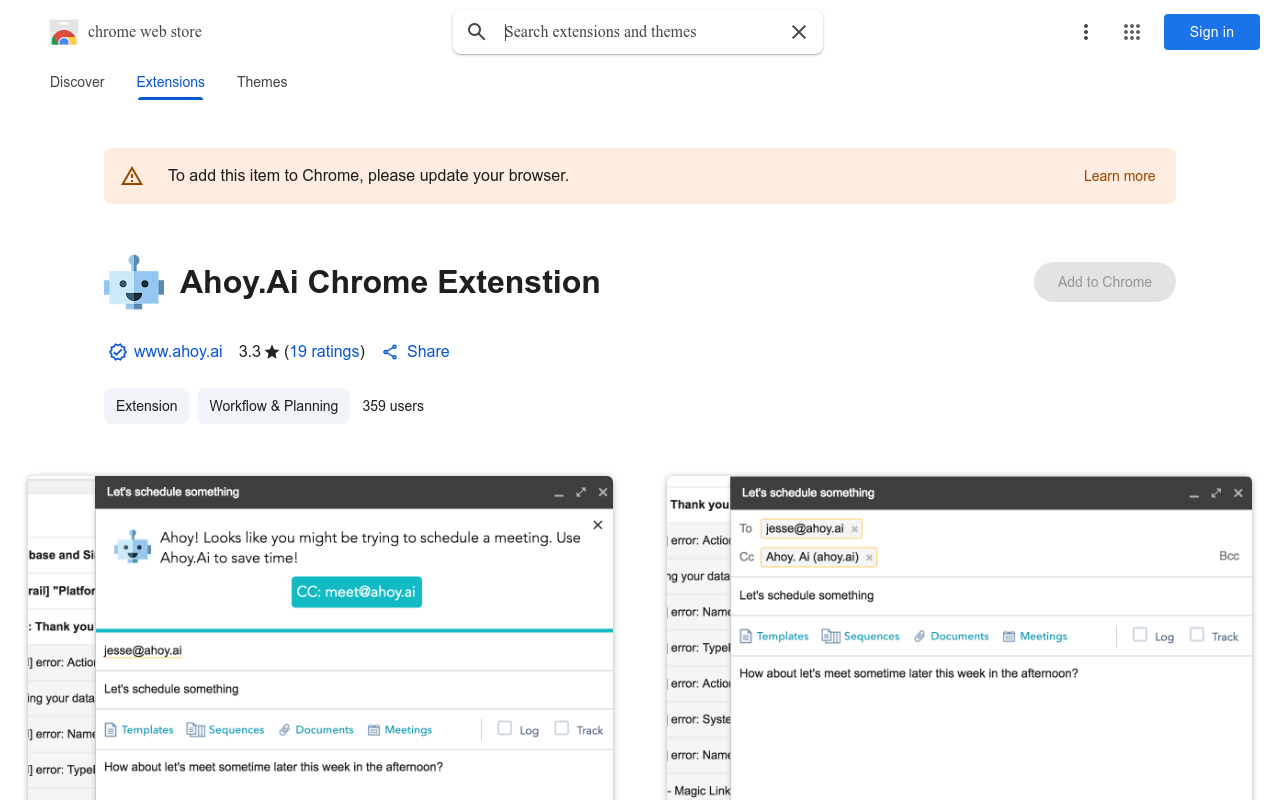This screenshot has height=800, width=1280.
Task: Open the first screenshot with CC: meet@ahoy.ai
Action: [320, 638]
